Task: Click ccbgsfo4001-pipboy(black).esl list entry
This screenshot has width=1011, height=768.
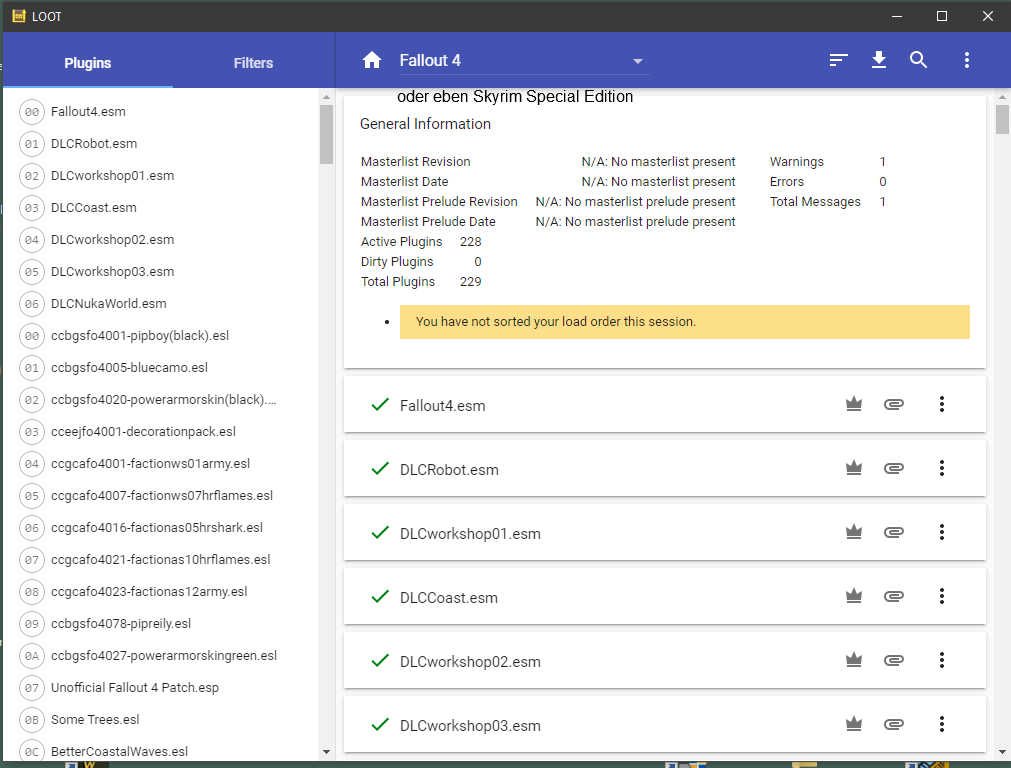Action: coord(140,336)
